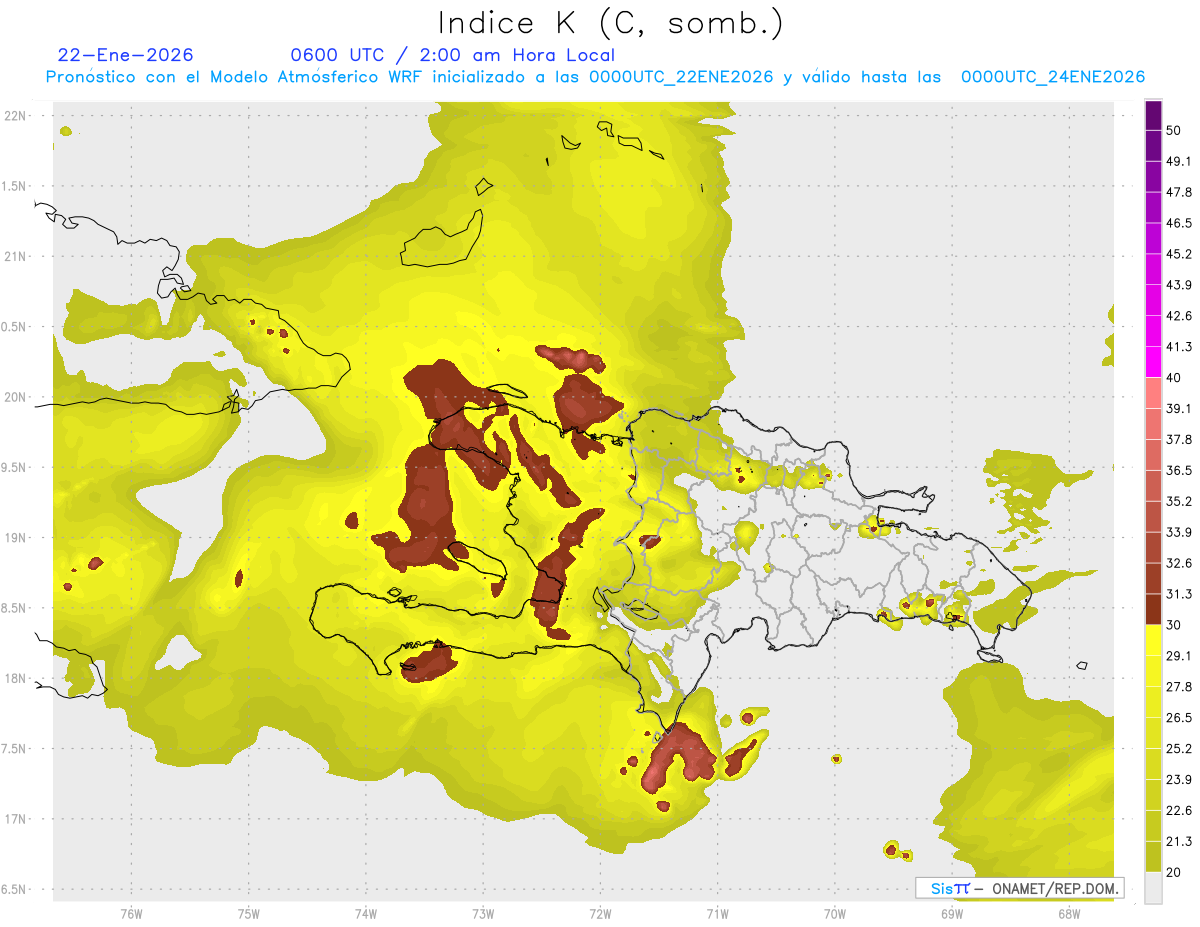Click the legend value "43.9"
The height and width of the screenshot is (927, 1200).
pyautogui.click(x=1179, y=285)
